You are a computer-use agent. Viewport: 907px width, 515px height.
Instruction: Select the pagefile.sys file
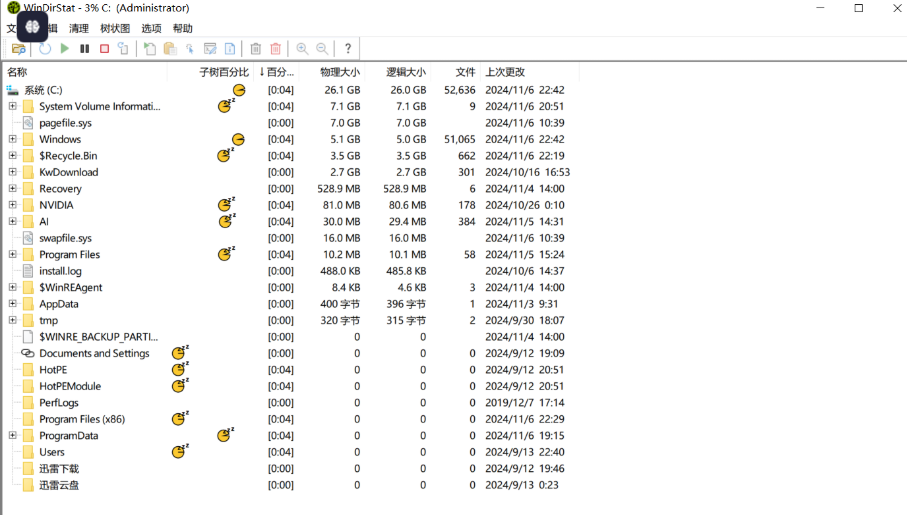(65, 123)
